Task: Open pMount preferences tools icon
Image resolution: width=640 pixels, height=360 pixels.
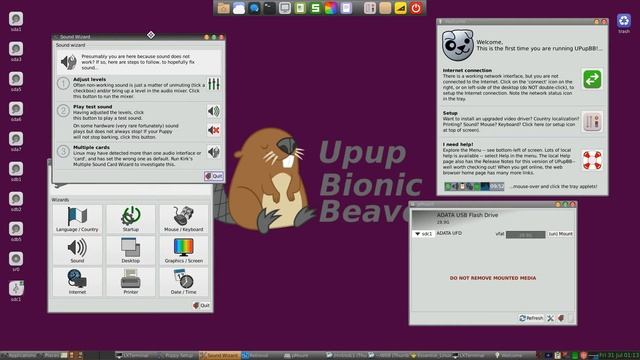Action: point(550,318)
